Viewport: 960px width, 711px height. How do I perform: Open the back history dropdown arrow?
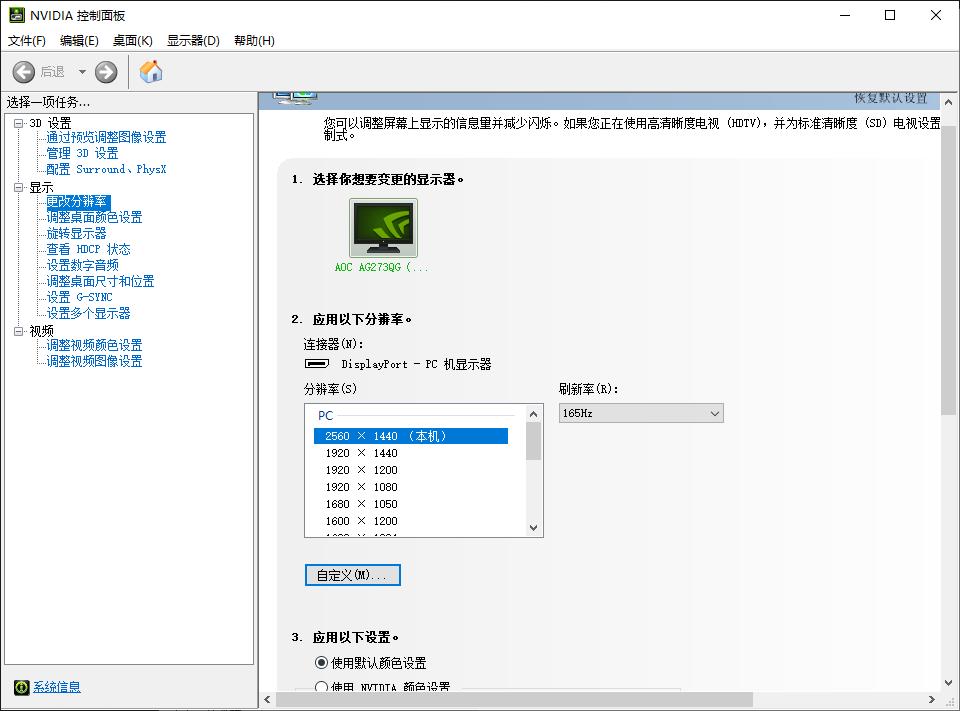[x=82, y=72]
